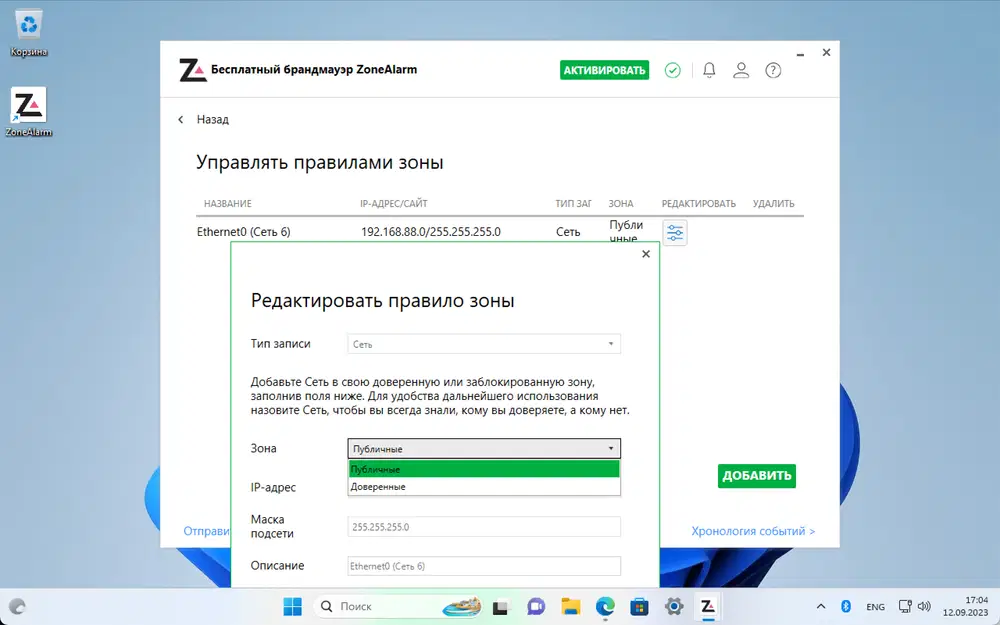Open the Recycle Bin desktop icon
The image size is (1000, 625).
[29, 33]
